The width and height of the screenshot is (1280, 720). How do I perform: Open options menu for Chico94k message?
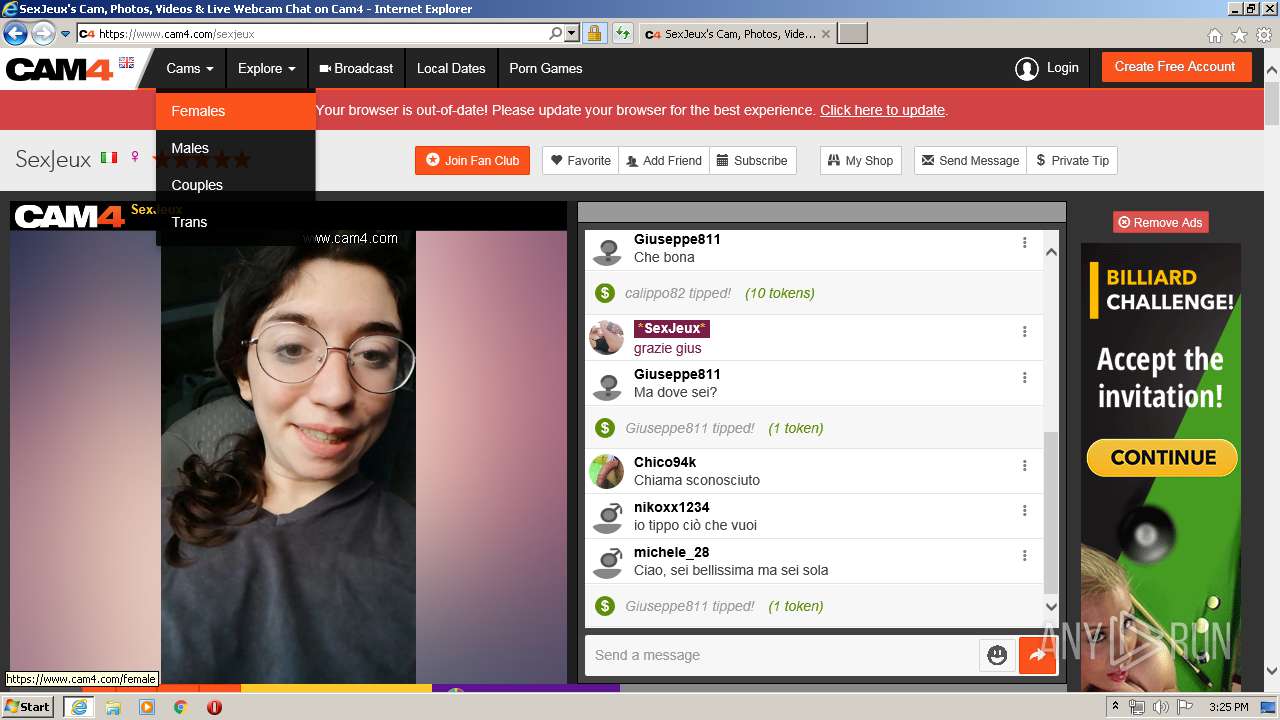pos(1024,466)
